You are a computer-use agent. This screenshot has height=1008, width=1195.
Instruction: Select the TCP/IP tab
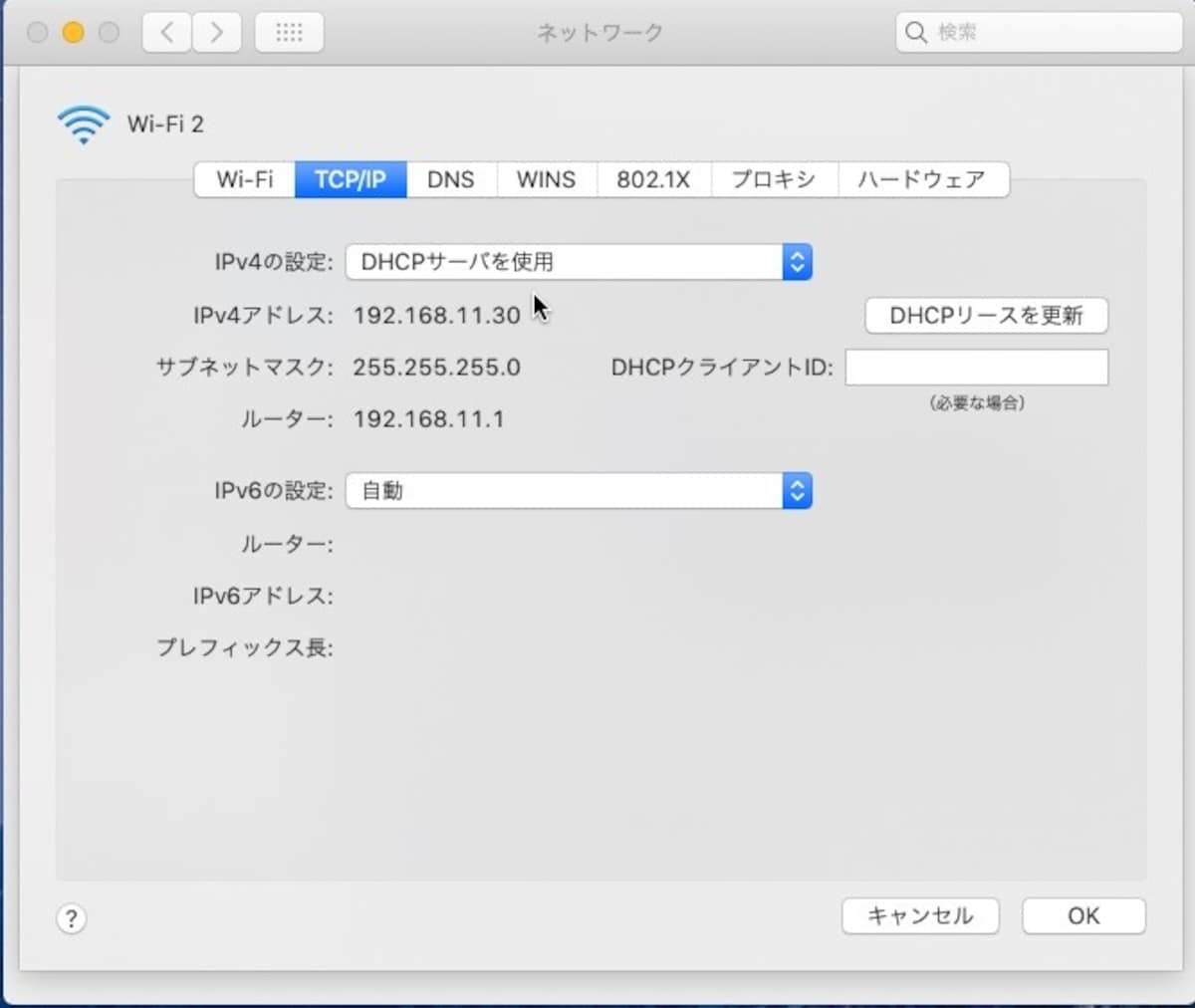pos(351,179)
